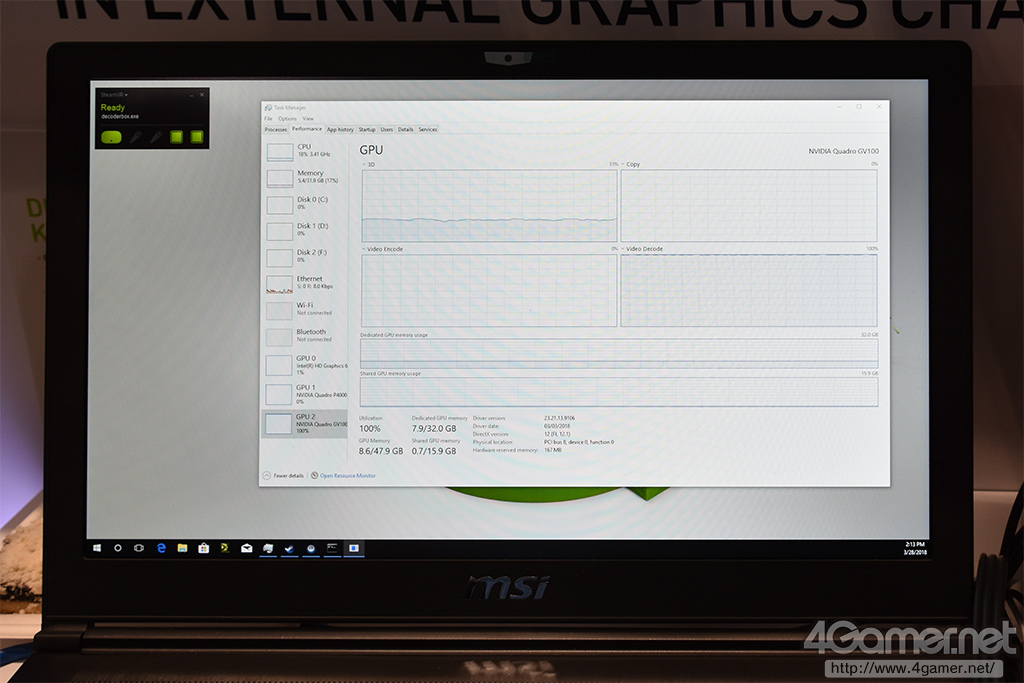This screenshot has width=1024, height=683.
Task: Select GPU 0 Intel HD Graphics
Action: point(305,364)
